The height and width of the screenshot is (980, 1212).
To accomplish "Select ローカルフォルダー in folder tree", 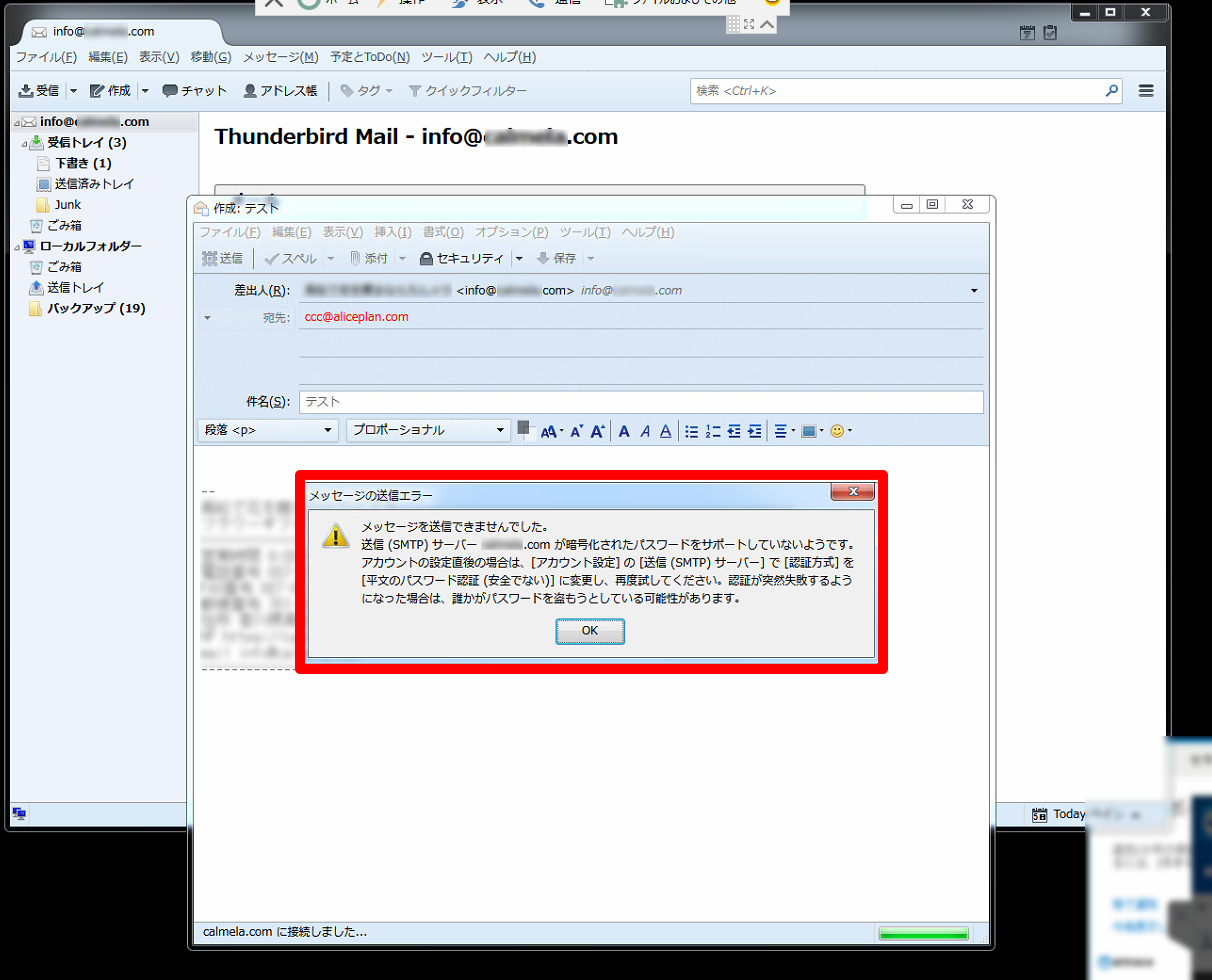I will 91,246.
